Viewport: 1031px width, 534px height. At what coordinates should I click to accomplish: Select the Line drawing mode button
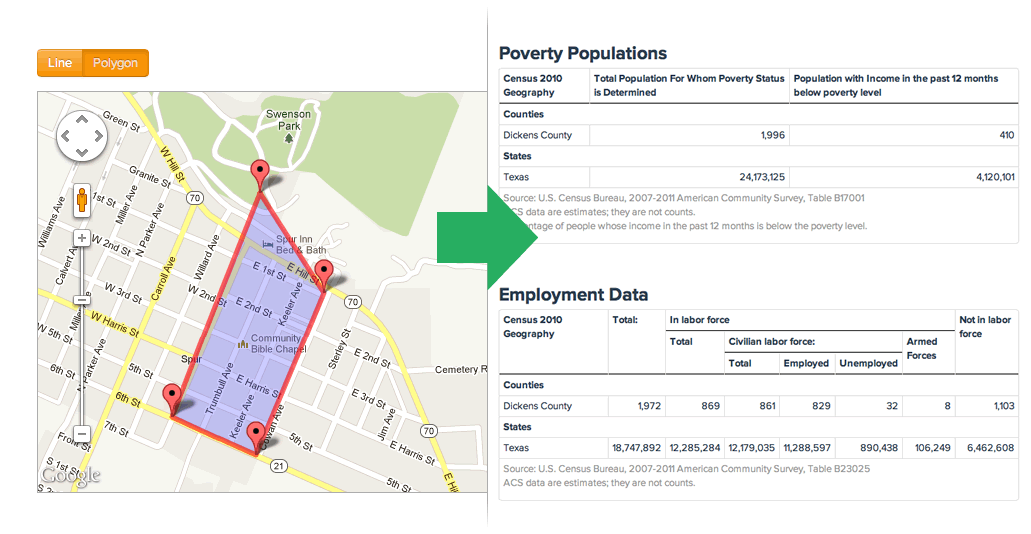60,63
